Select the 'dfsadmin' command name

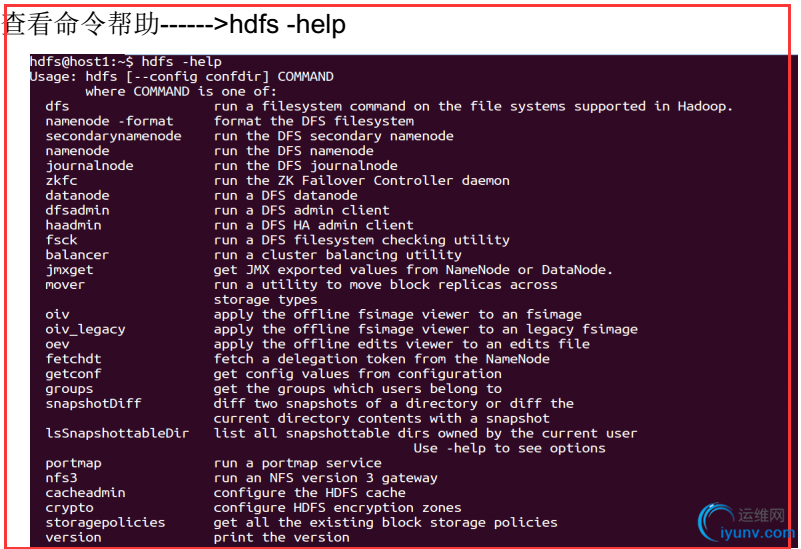coord(77,210)
